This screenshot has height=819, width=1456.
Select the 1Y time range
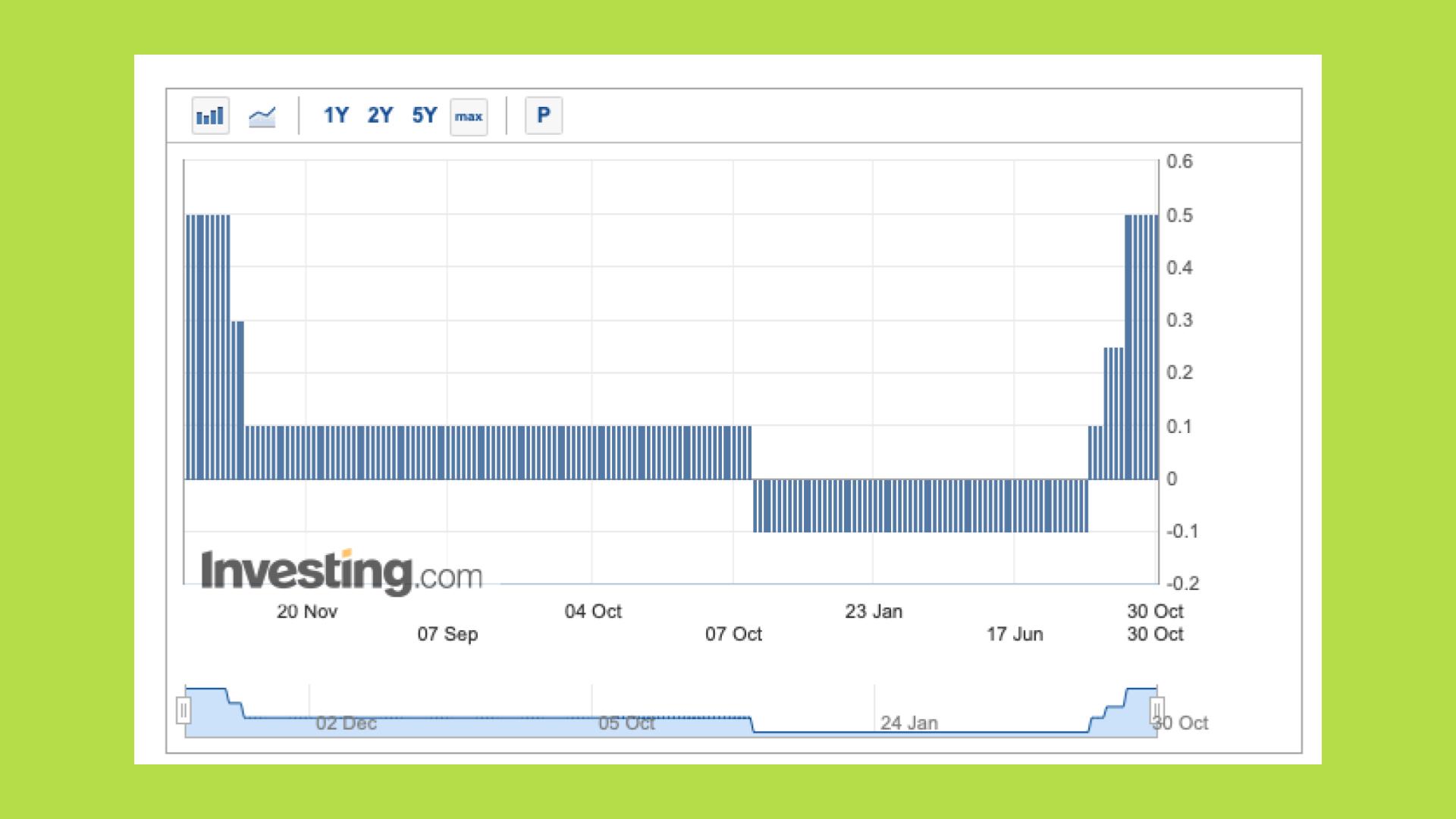pyautogui.click(x=335, y=115)
